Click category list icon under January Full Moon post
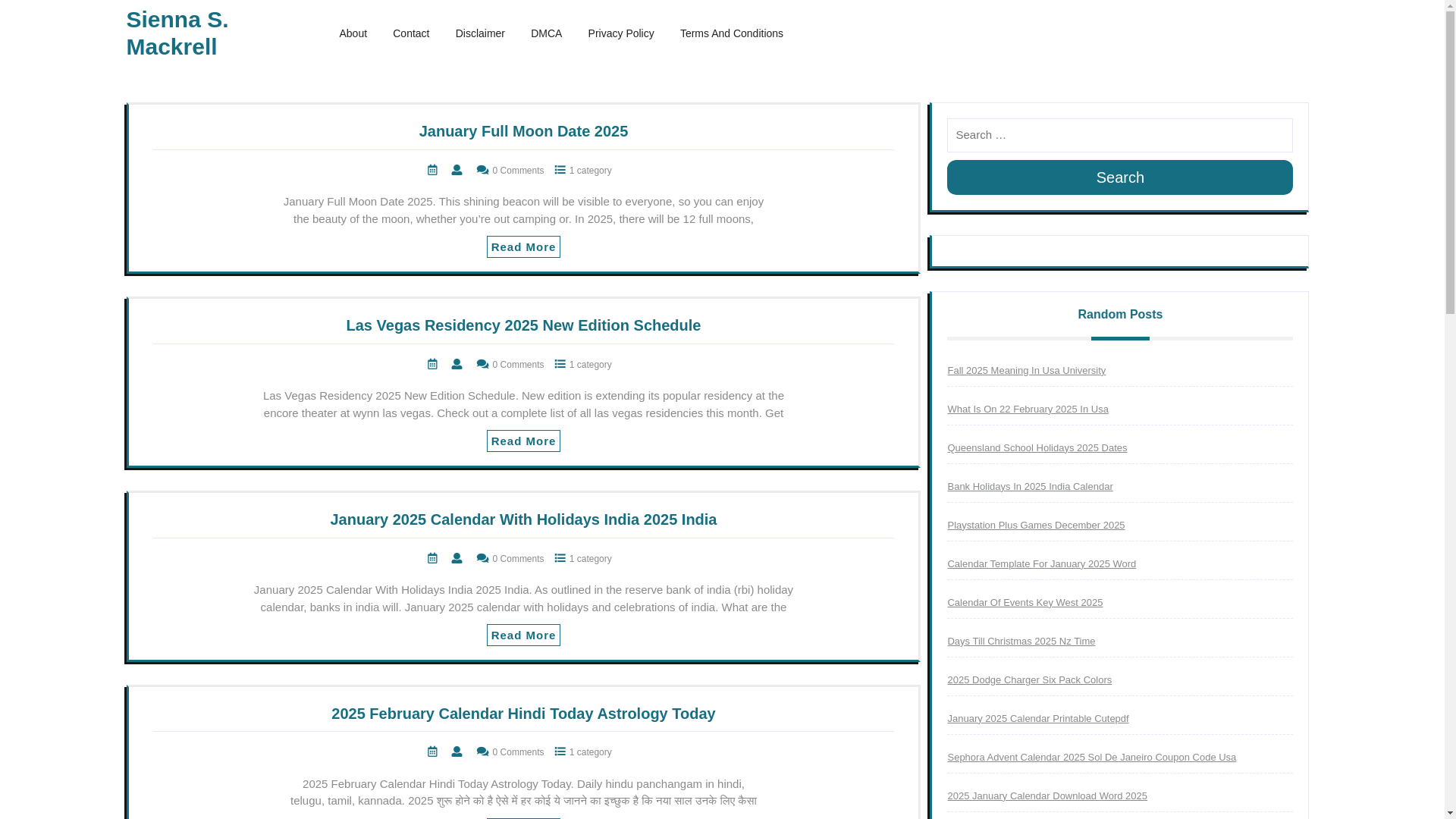Image resolution: width=1456 pixels, height=819 pixels. click(x=560, y=171)
